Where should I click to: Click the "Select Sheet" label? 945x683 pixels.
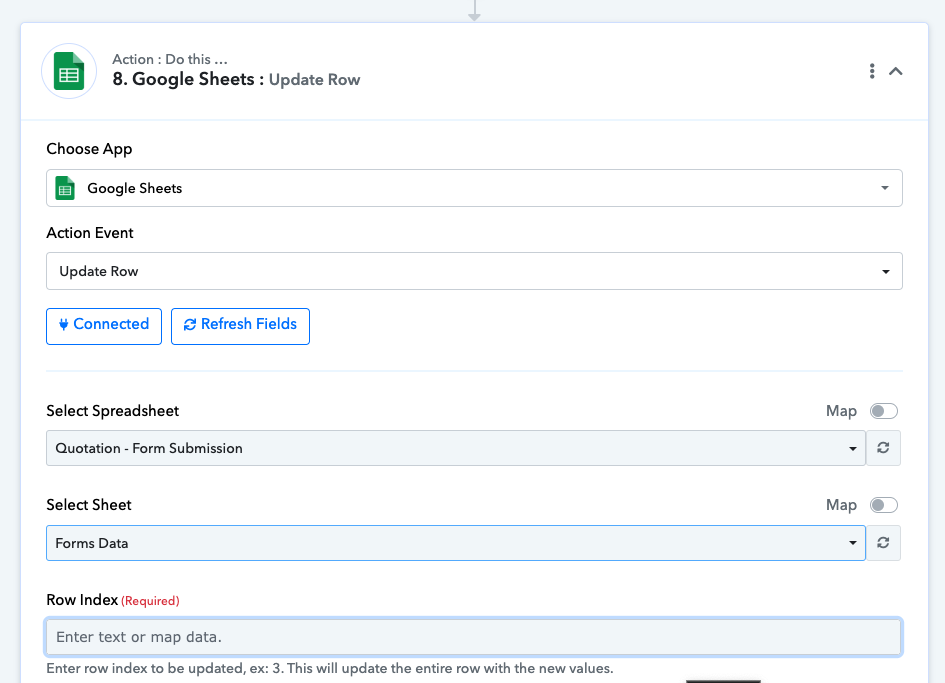pyautogui.click(x=89, y=505)
